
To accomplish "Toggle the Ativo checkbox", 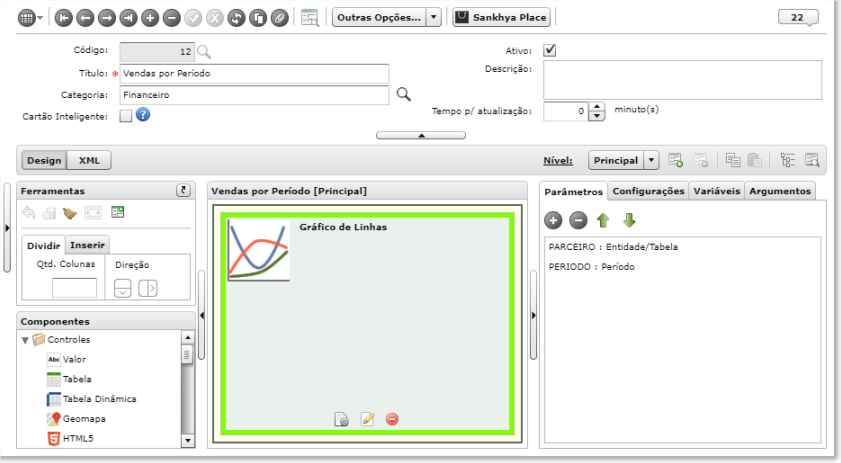I will pyautogui.click(x=549, y=50).
